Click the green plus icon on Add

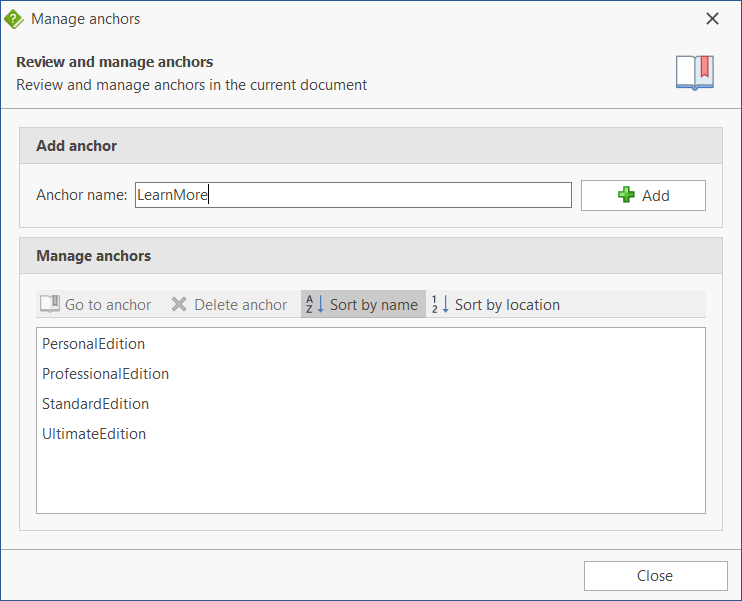point(626,195)
